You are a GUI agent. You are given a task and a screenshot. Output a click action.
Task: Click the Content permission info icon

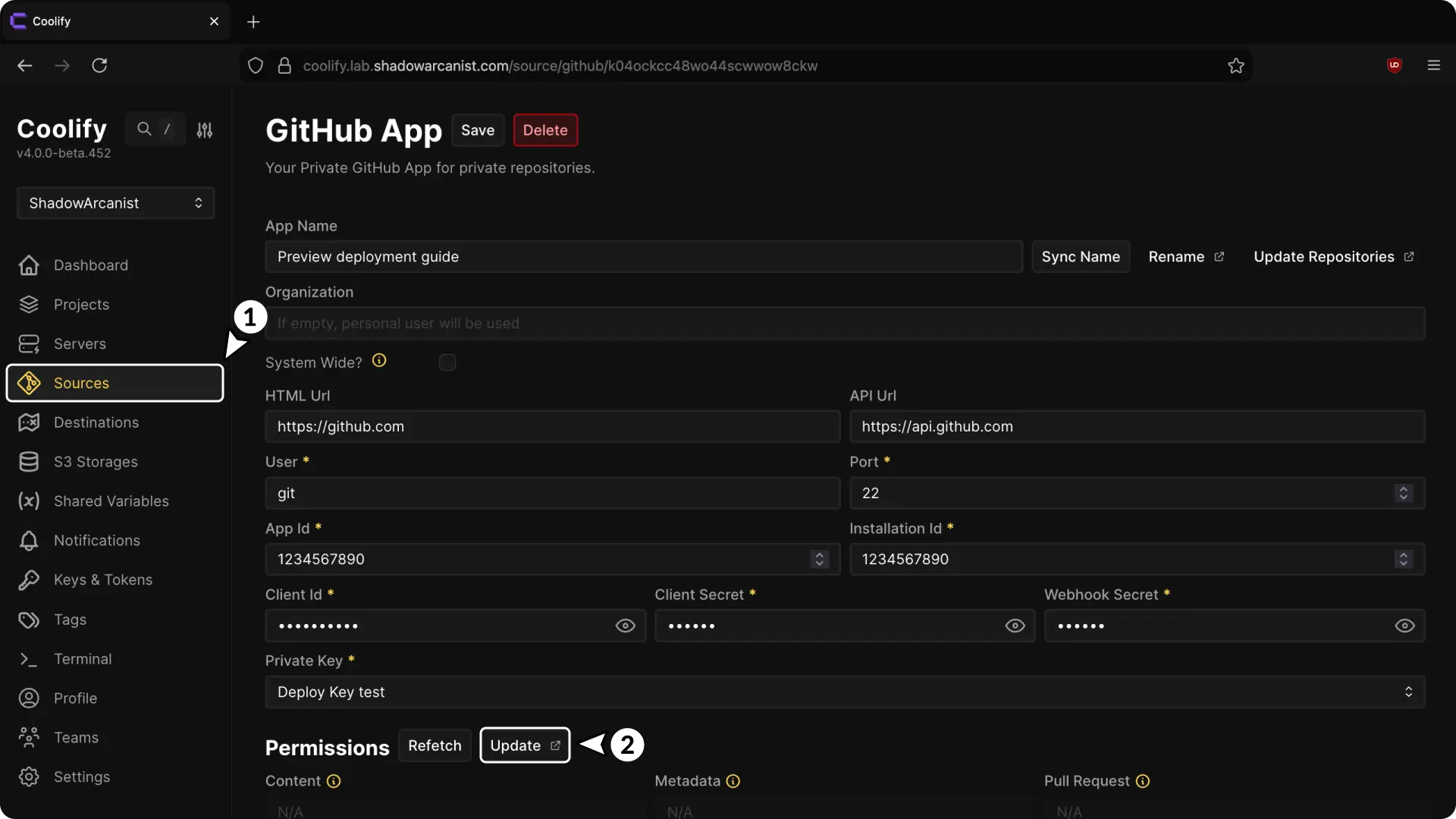pos(334,781)
